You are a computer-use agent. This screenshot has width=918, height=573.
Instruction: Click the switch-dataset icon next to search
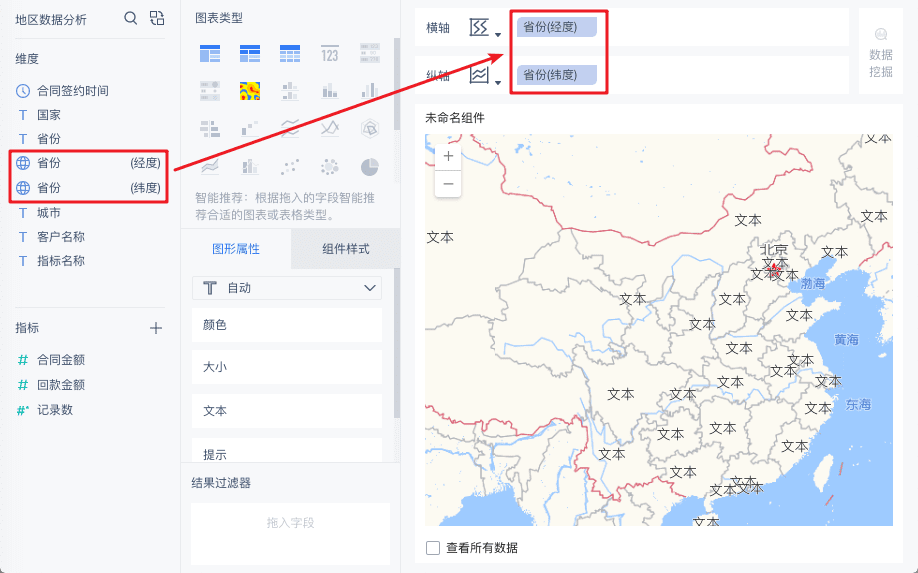tap(156, 18)
